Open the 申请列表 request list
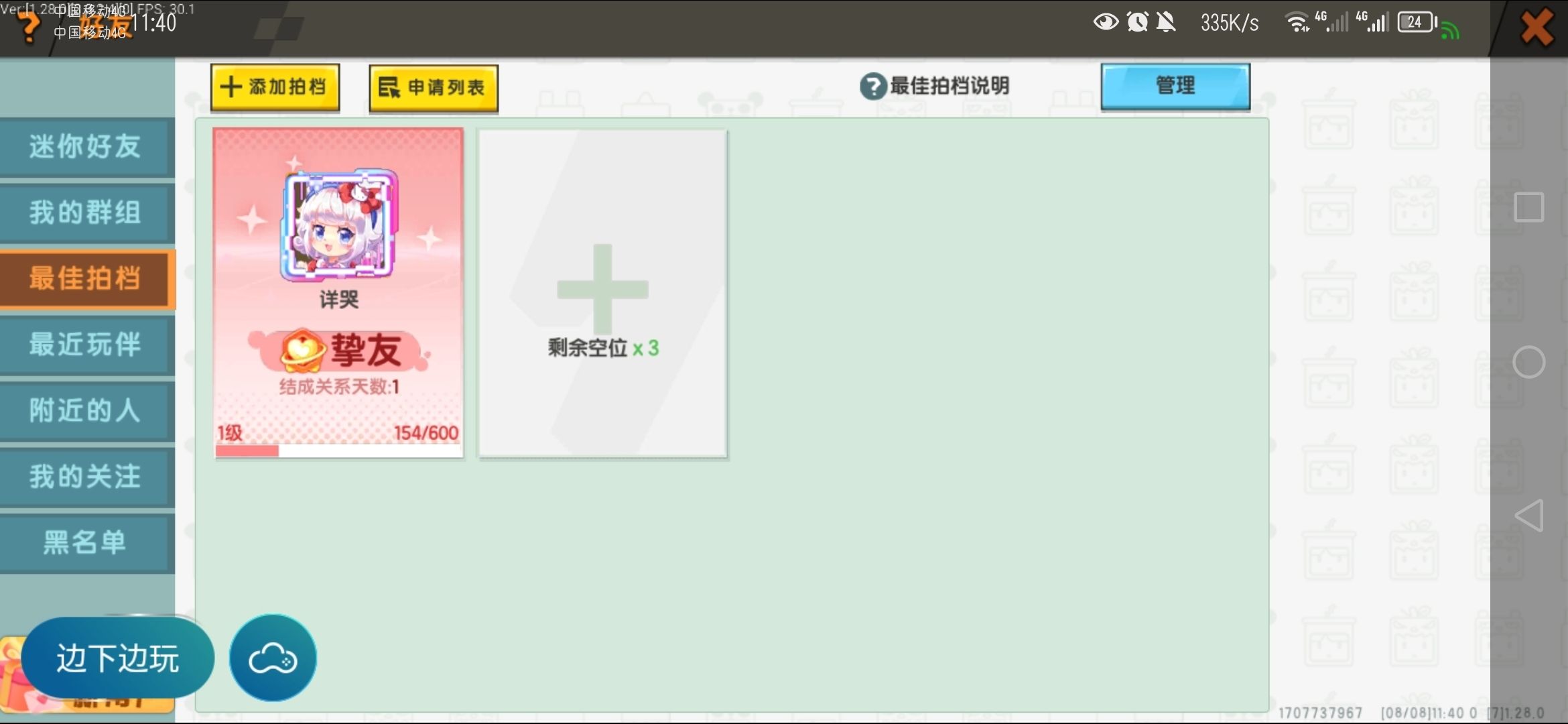Viewport: 1568px width, 724px height. pos(434,88)
